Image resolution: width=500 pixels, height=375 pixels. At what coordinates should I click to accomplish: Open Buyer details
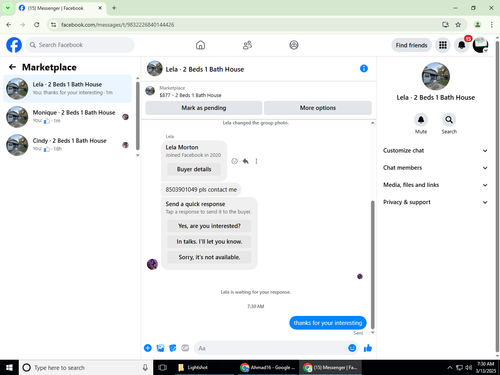point(194,169)
